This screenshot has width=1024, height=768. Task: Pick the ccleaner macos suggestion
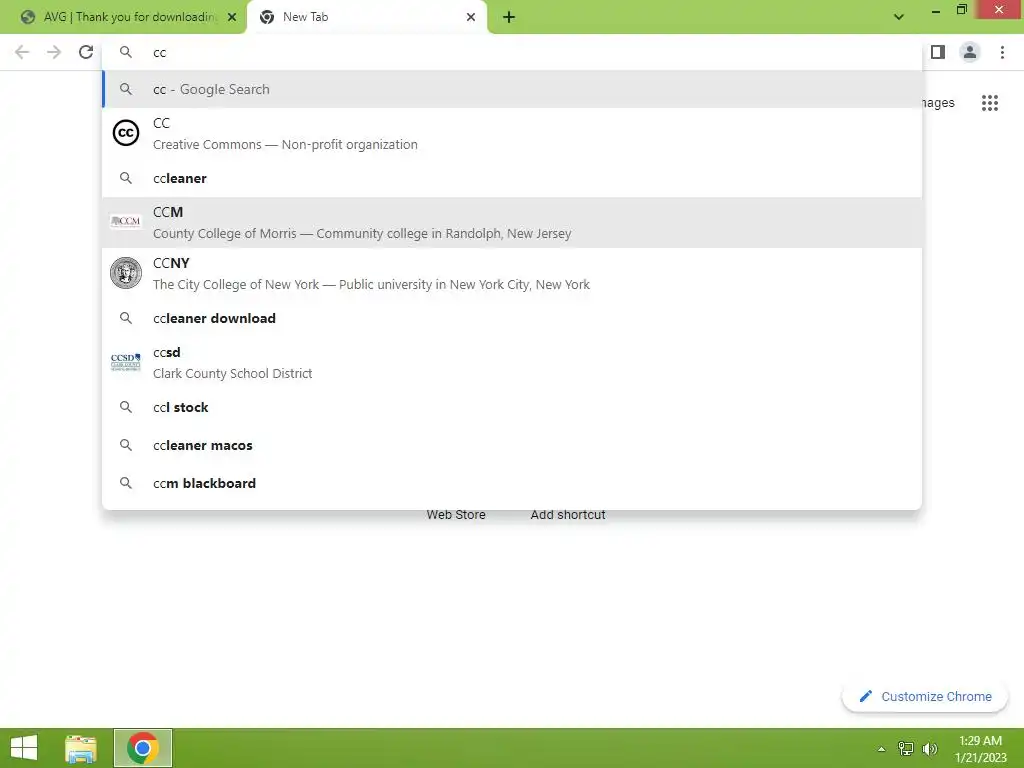512,445
